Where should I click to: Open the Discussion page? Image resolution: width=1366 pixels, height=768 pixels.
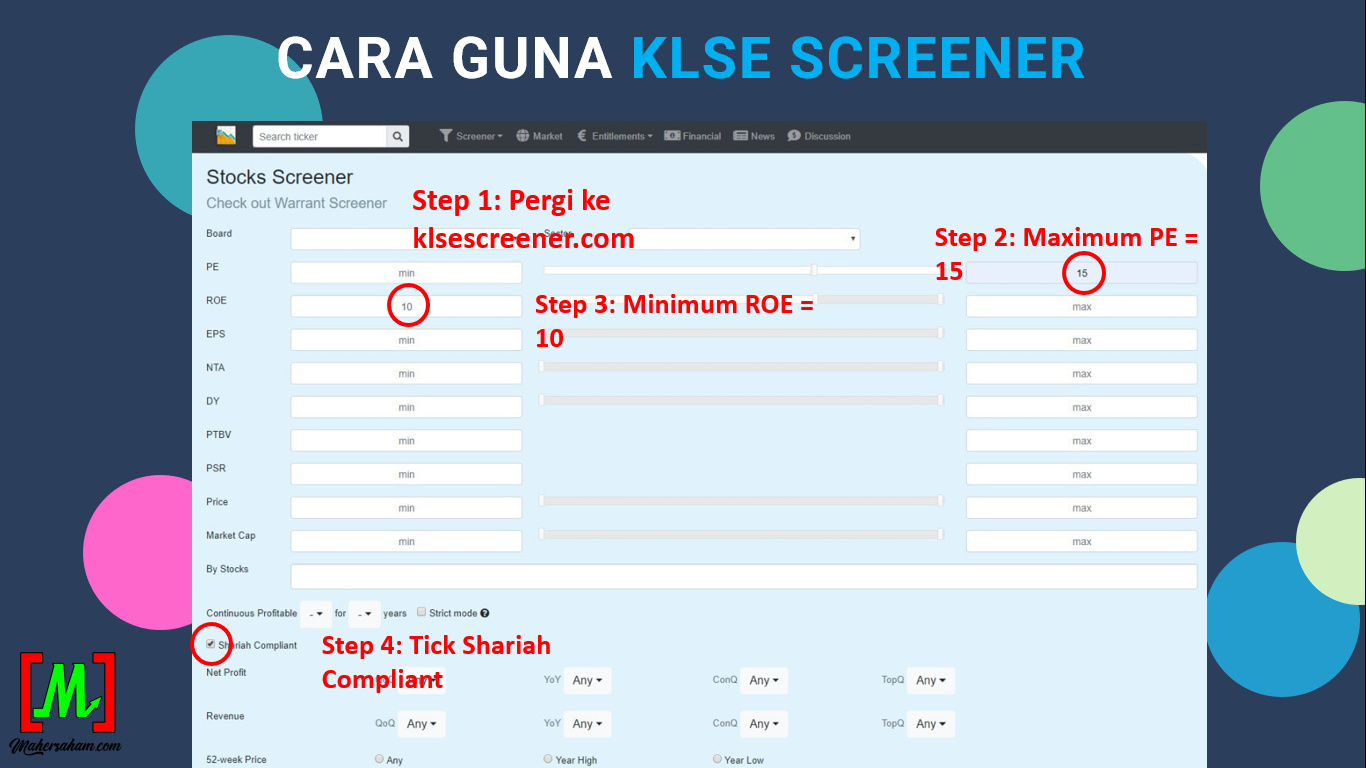(x=819, y=136)
